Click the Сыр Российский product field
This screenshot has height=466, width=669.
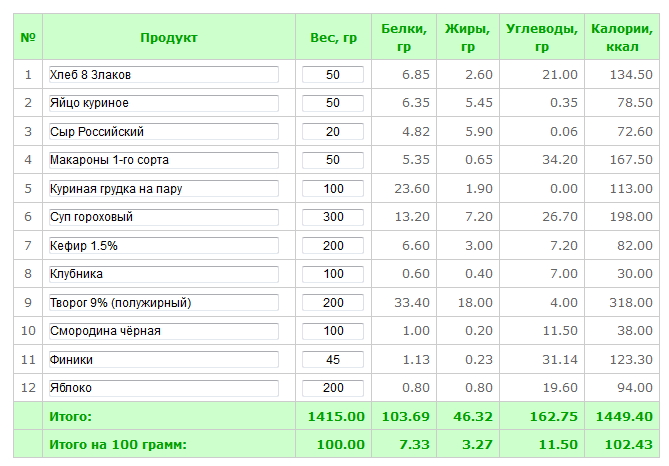coord(163,132)
